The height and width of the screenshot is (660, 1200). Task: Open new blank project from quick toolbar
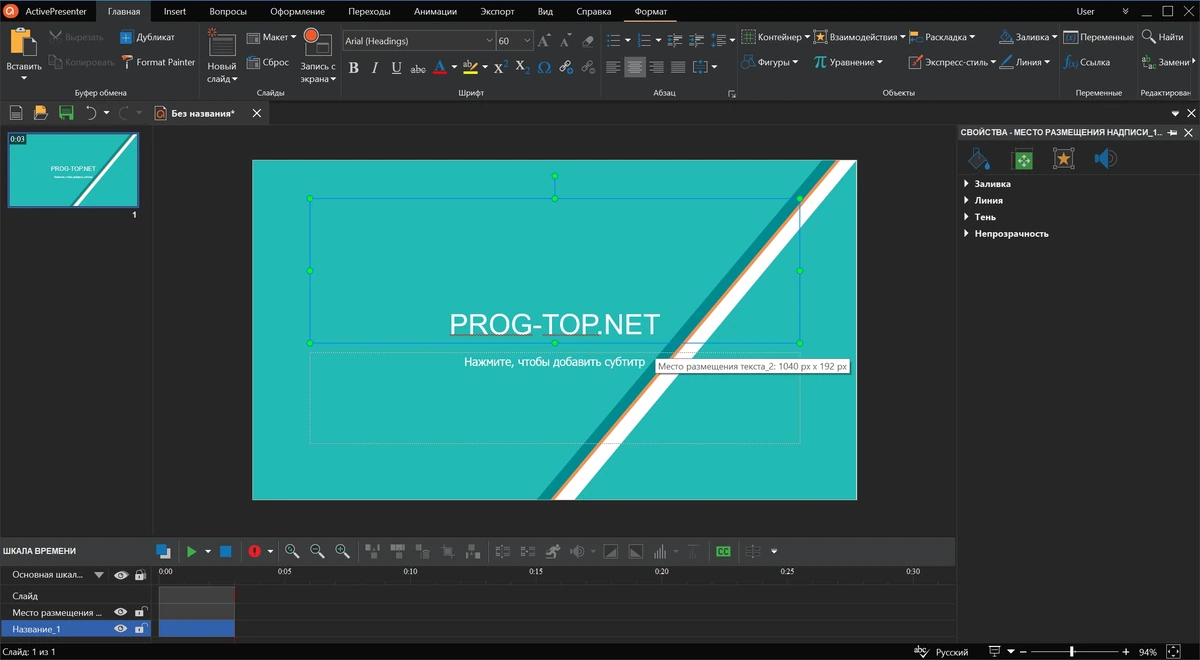pos(16,113)
